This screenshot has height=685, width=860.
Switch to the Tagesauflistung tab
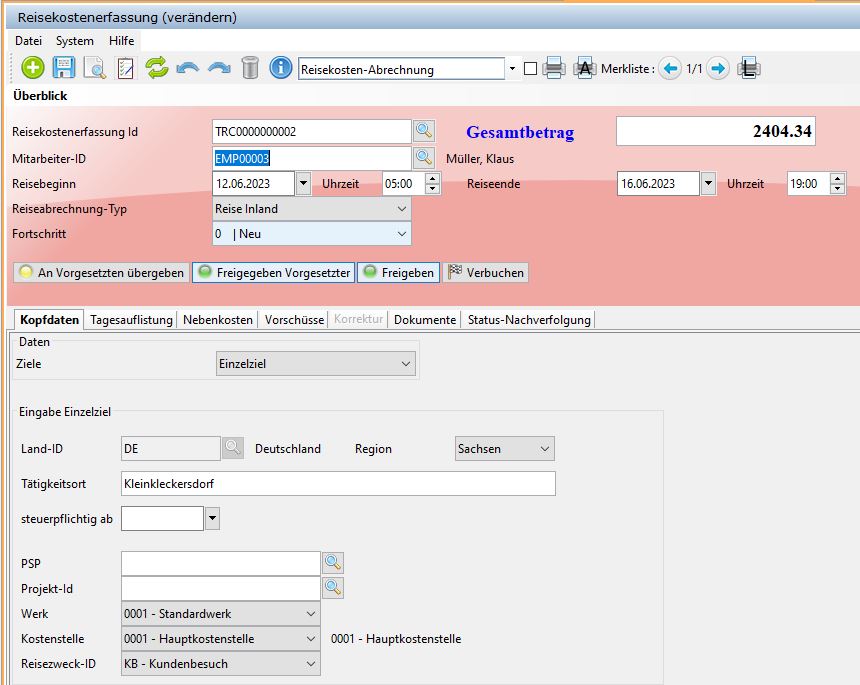(x=131, y=320)
